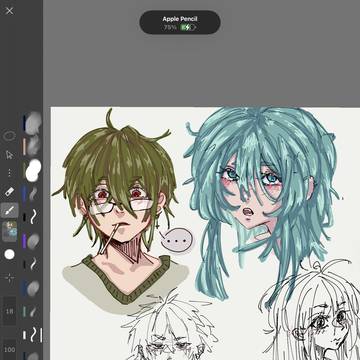Pick the bright blue tapered brush preset
This screenshot has width=360, height=360.
31,194
